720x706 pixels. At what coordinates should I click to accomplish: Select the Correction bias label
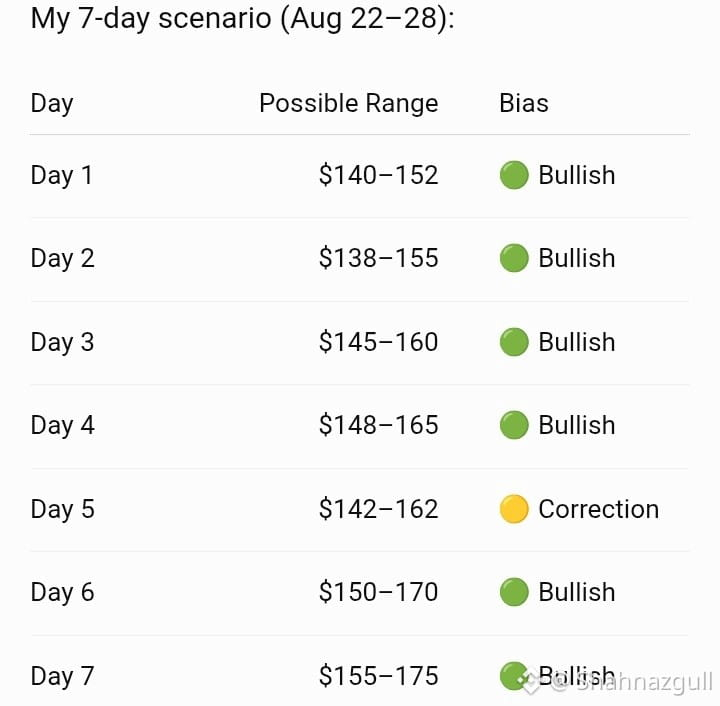tap(599, 509)
